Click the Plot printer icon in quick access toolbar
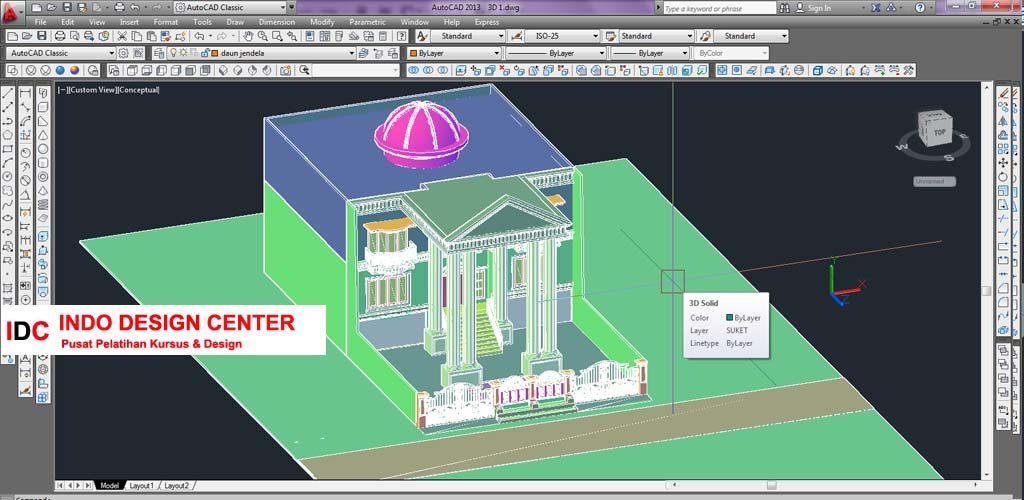Viewport: 1024px width, 500px height. pos(119,8)
